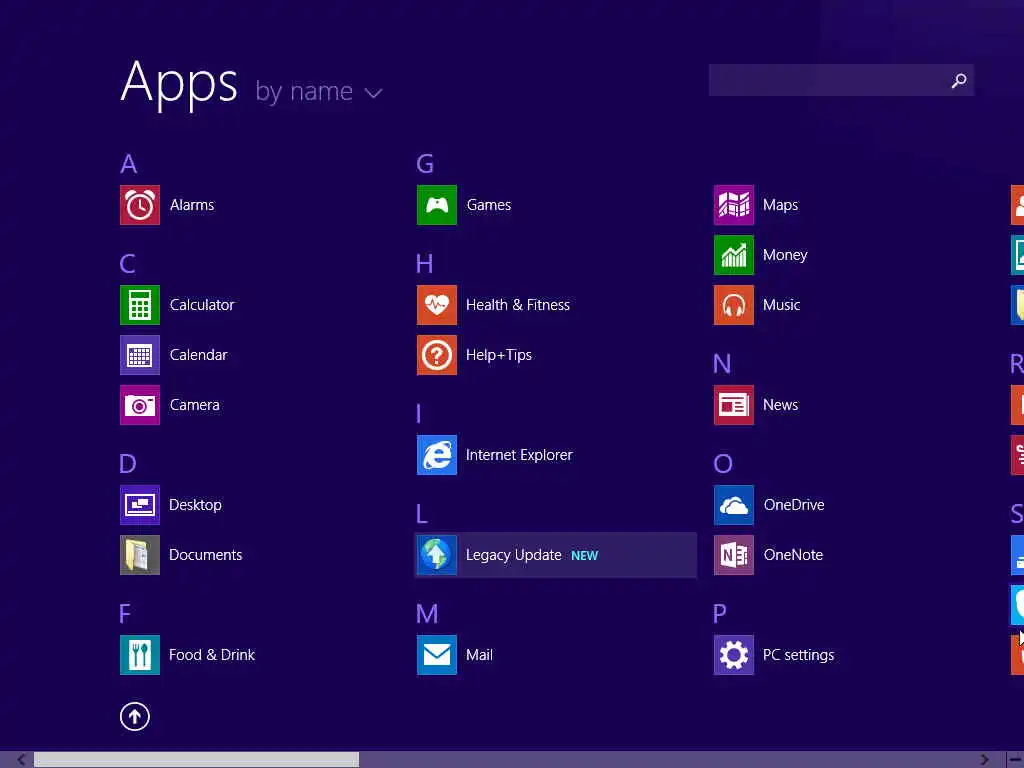Open the Money app icon

(x=734, y=255)
